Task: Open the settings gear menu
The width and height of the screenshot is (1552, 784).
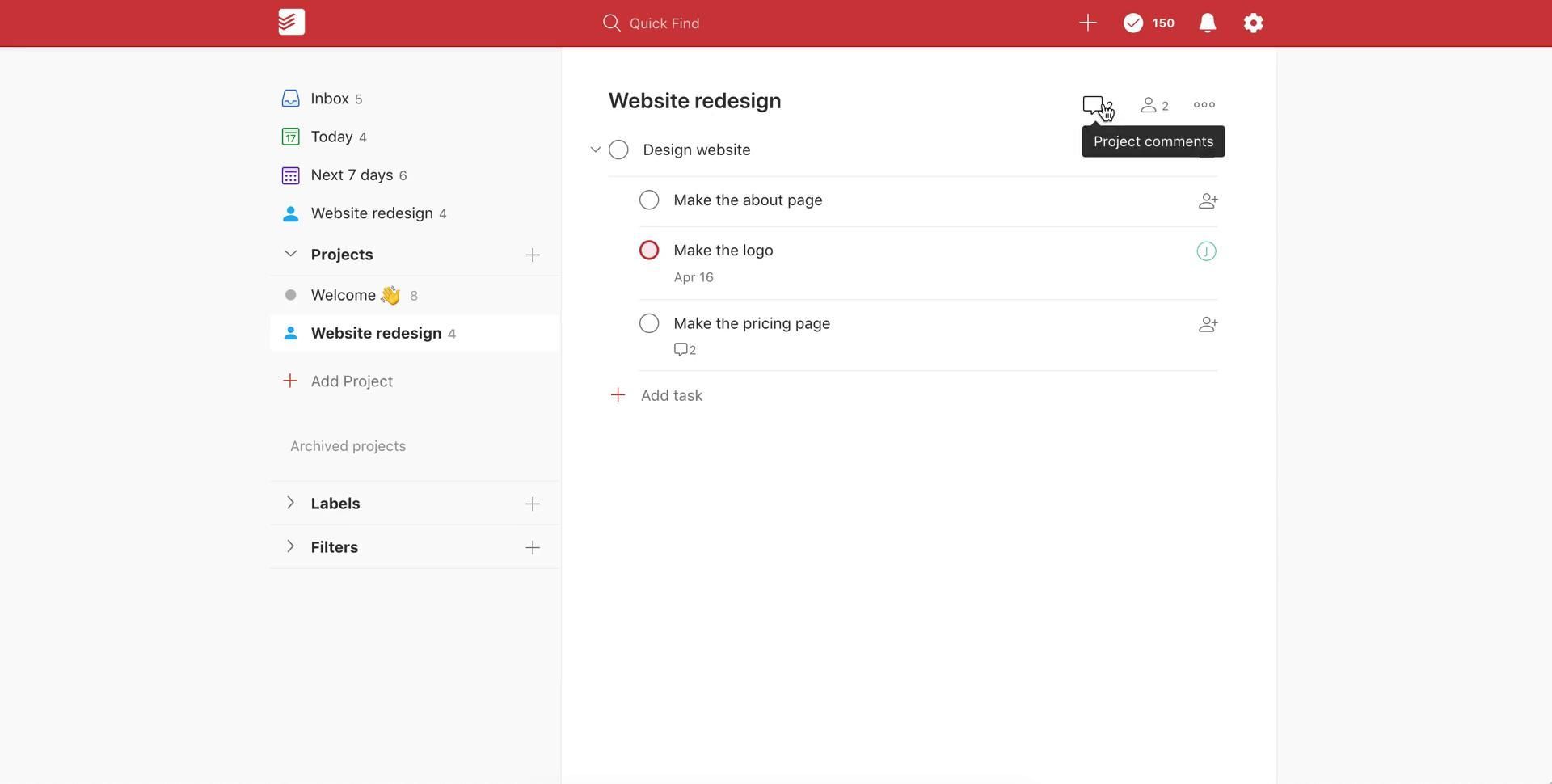Action: [x=1253, y=23]
